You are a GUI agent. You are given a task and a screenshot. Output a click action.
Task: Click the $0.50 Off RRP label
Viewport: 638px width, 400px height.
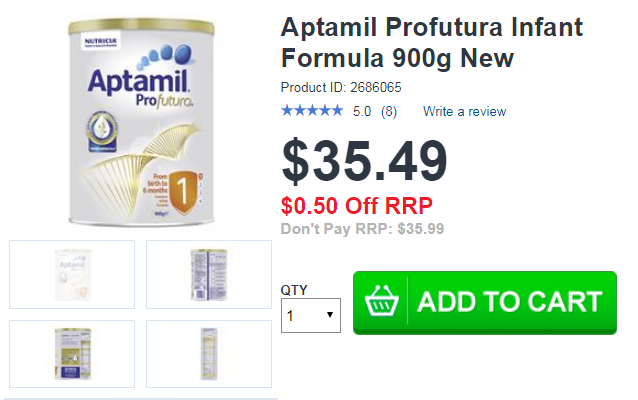356,205
